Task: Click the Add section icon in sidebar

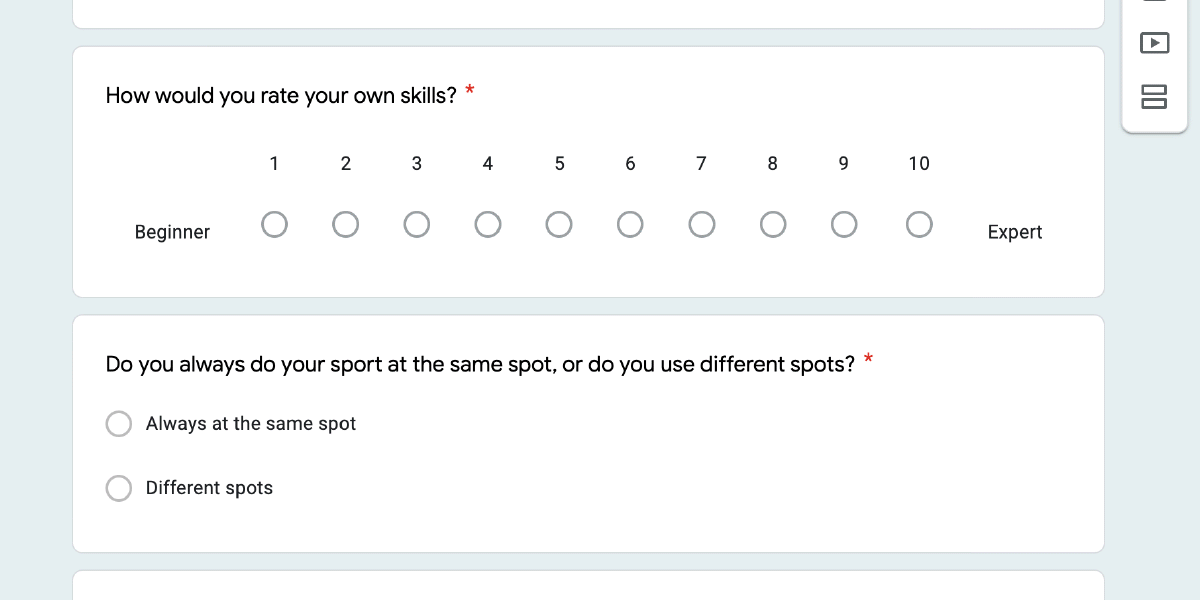Action: (1154, 96)
